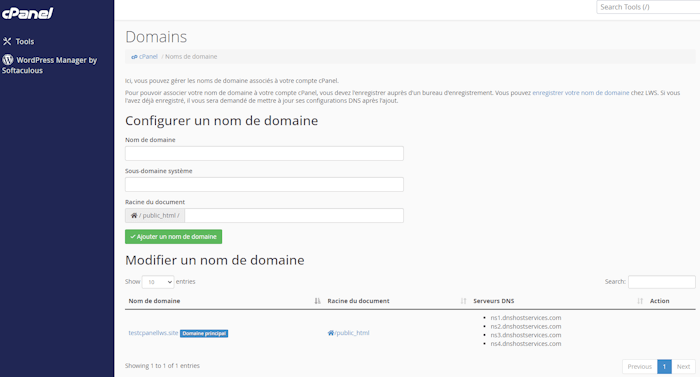
Task: Open 'enregistrer votre nom de domaine' link
Action: pyautogui.click(x=580, y=93)
